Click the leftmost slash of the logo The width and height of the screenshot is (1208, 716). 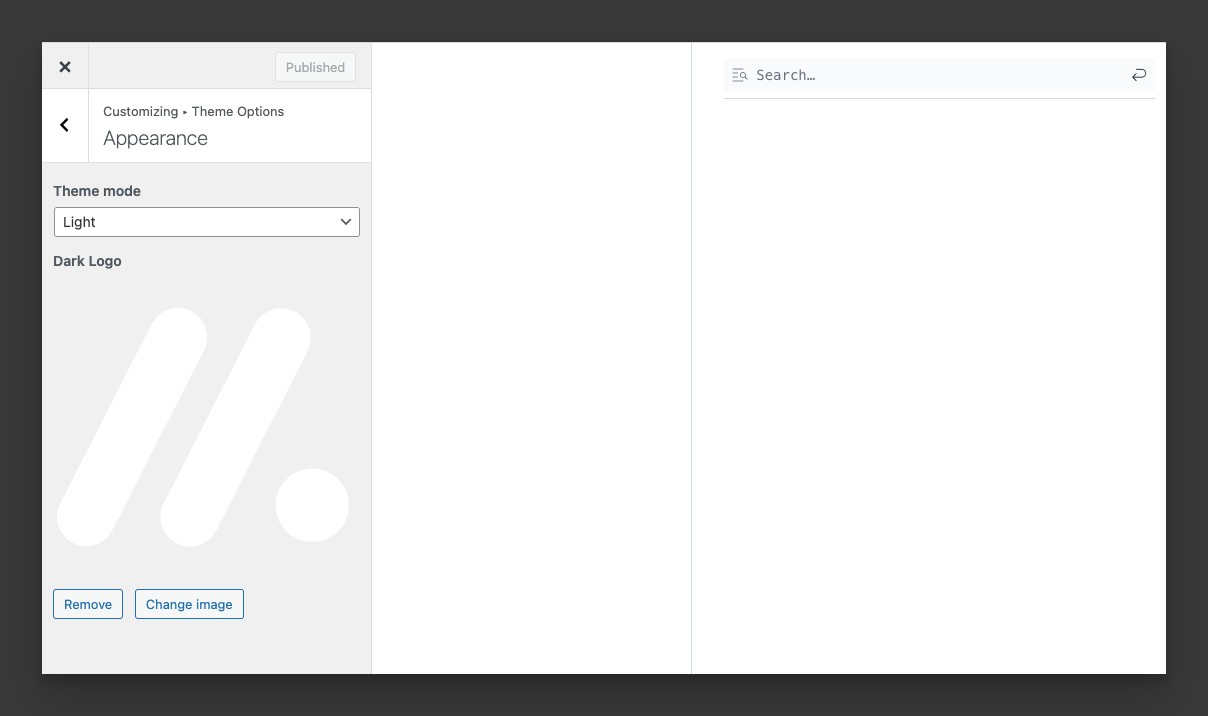pyautogui.click(x=133, y=427)
